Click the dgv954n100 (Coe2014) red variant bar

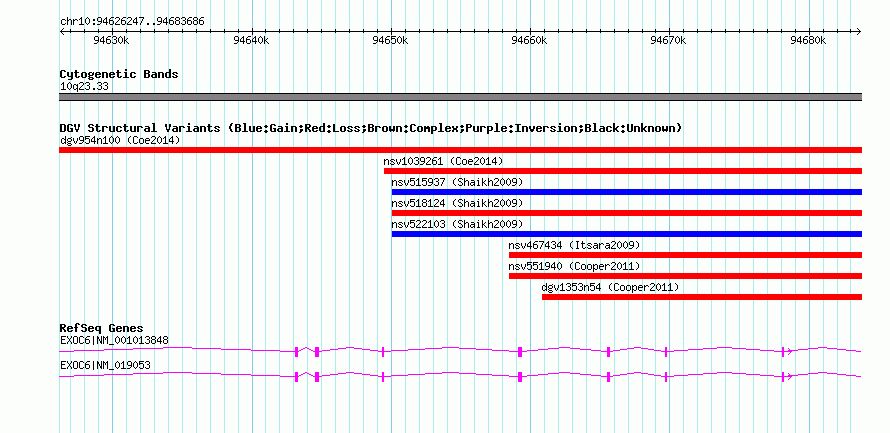click(460, 150)
